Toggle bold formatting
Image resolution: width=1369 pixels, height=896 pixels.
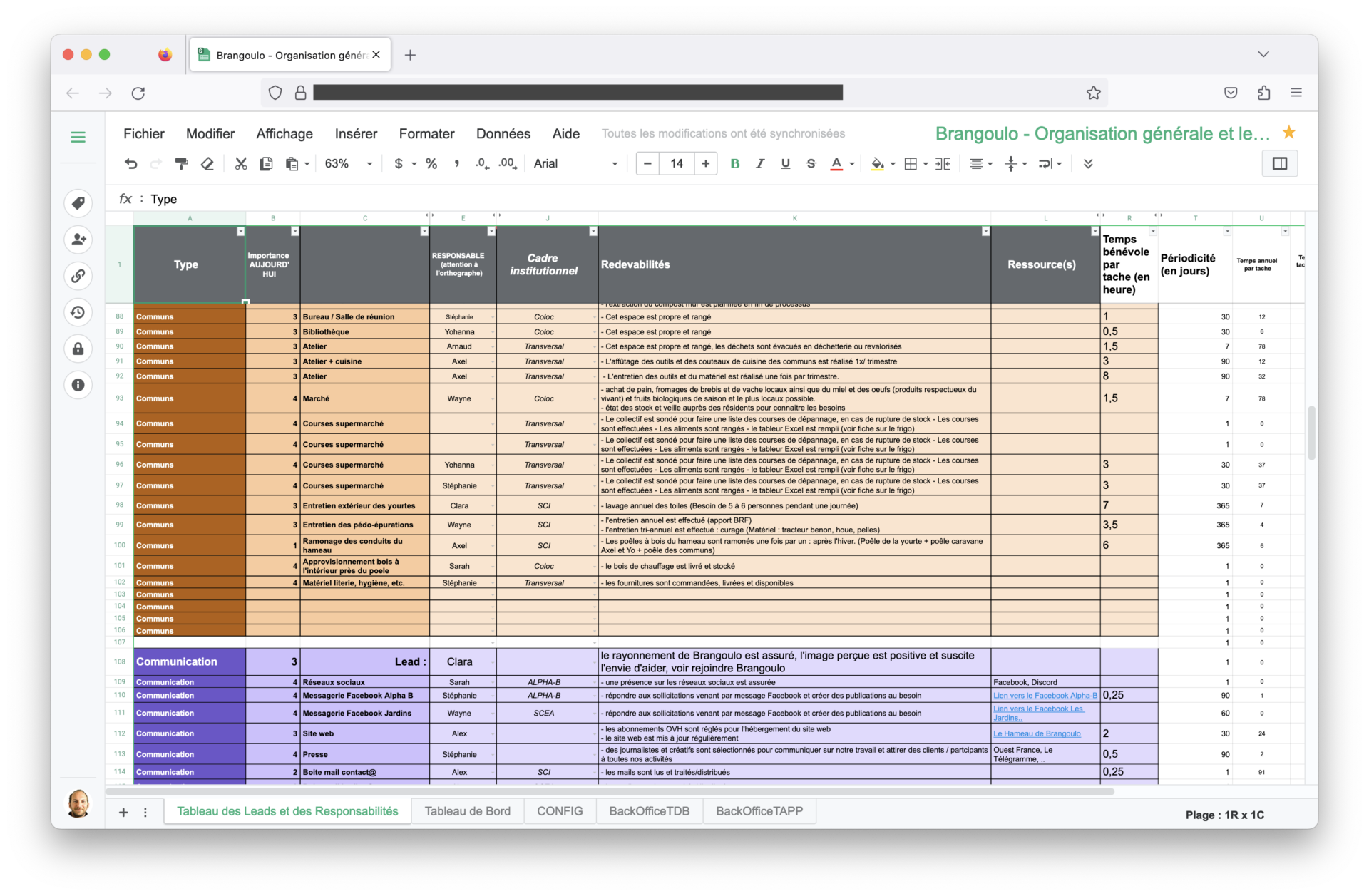[x=734, y=163]
